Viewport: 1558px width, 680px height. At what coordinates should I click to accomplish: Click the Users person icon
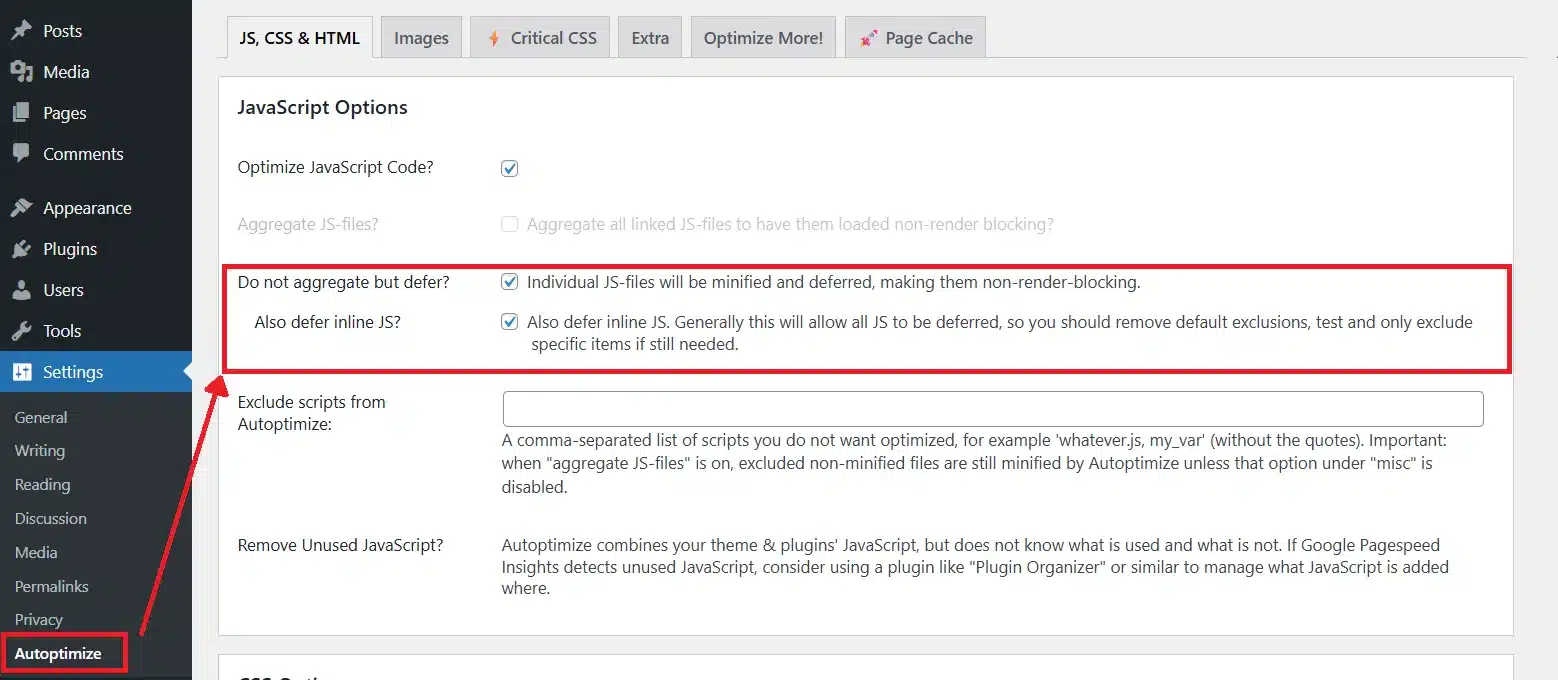21,290
